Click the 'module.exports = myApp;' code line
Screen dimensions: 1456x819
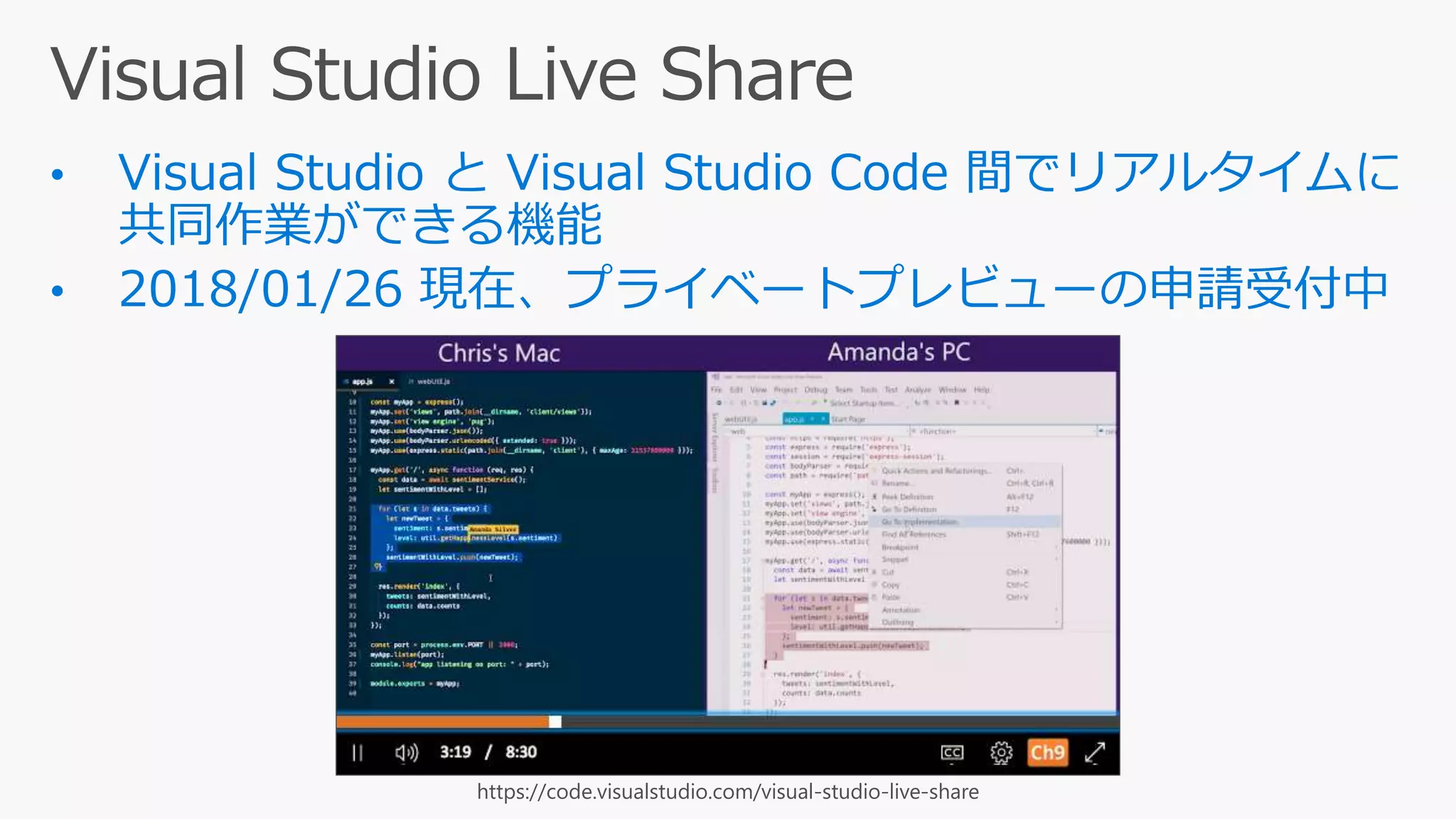pos(414,684)
